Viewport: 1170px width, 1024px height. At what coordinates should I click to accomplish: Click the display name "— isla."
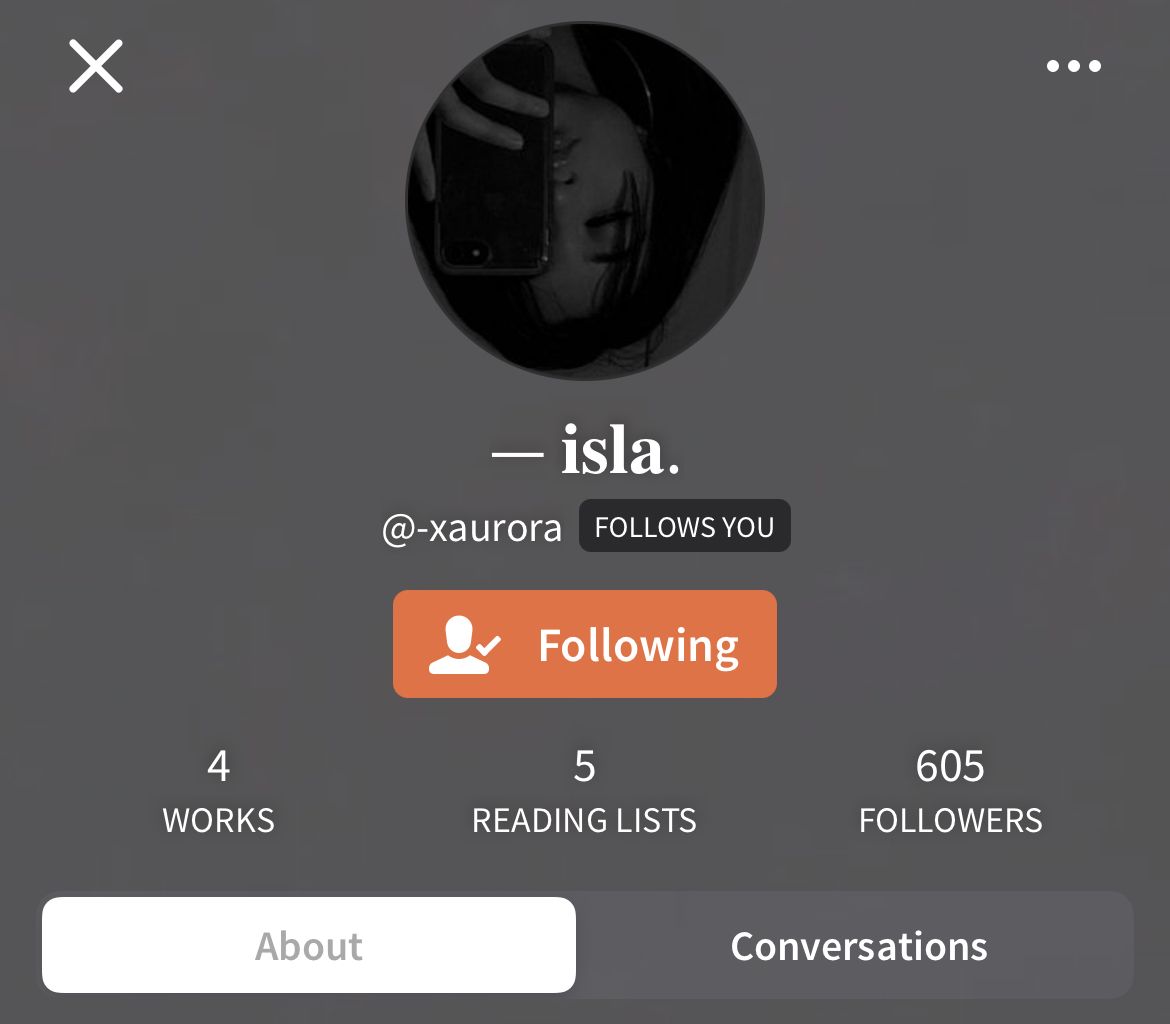pyautogui.click(x=585, y=450)
